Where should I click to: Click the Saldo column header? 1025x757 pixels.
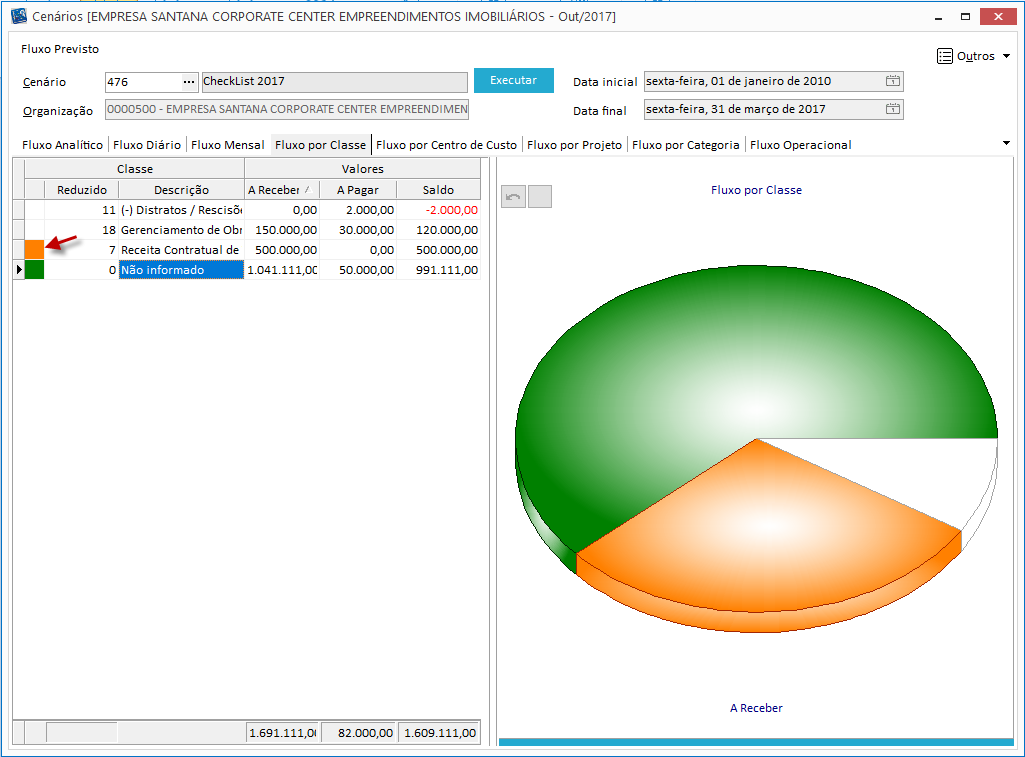click(438, 190)
